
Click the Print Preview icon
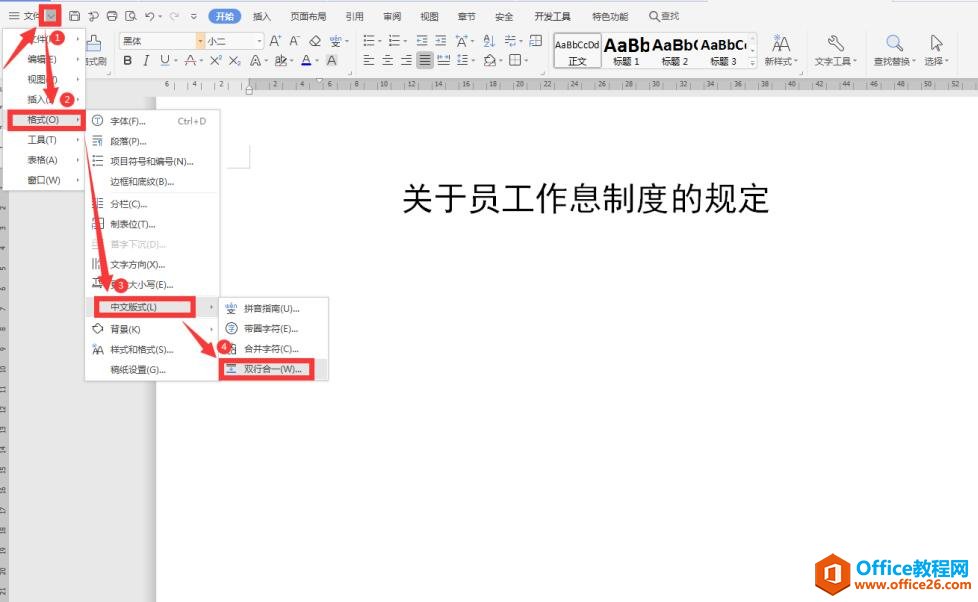[131, 15]
